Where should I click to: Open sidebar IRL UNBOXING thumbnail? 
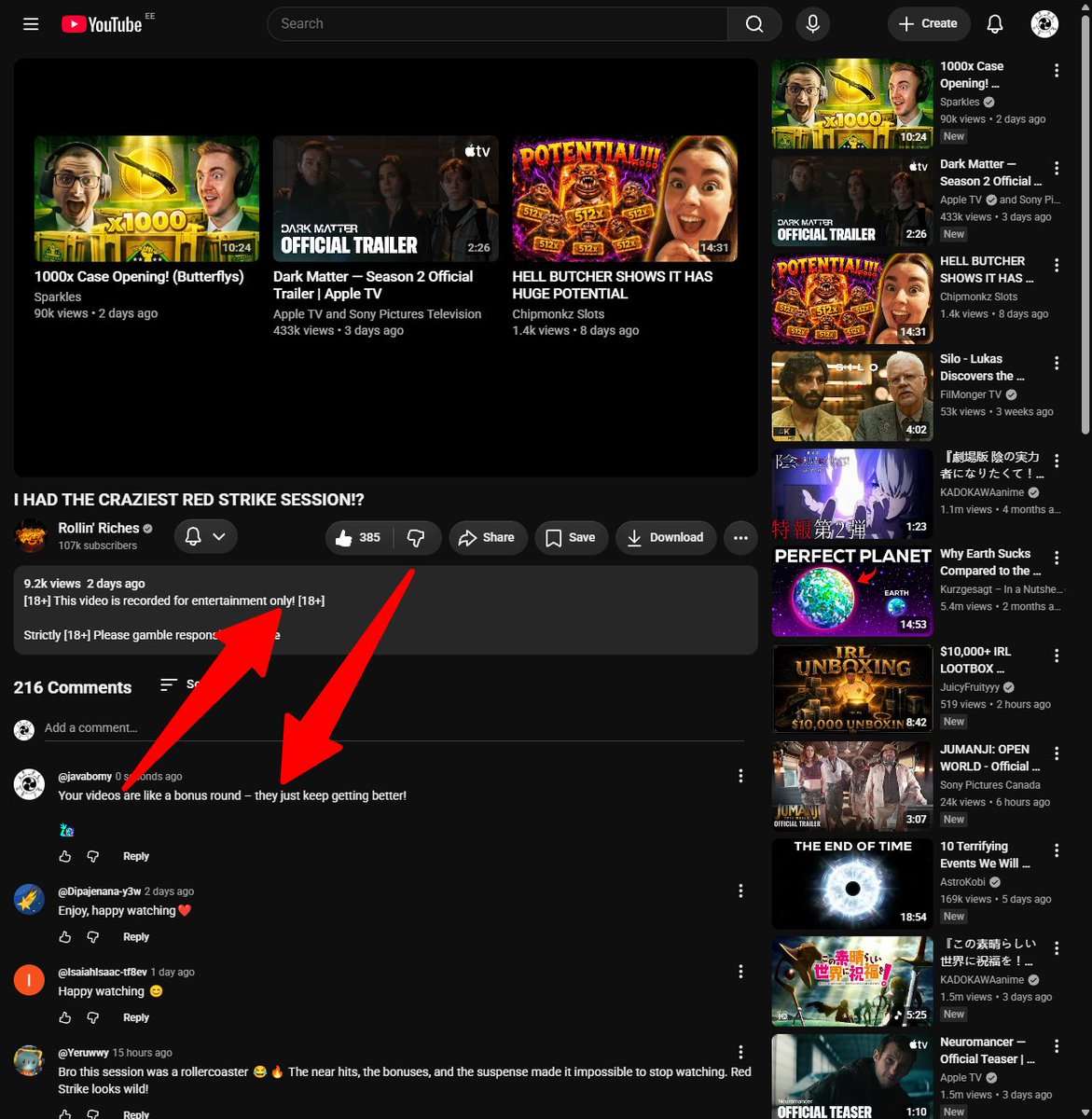[x=852, y=689]
